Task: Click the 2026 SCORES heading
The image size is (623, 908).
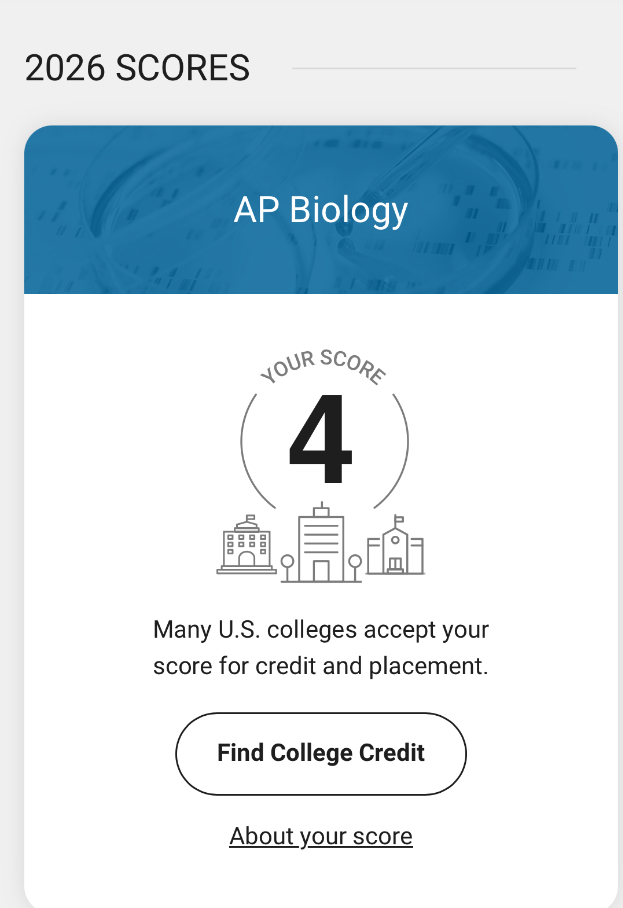Action: [137, 68]
